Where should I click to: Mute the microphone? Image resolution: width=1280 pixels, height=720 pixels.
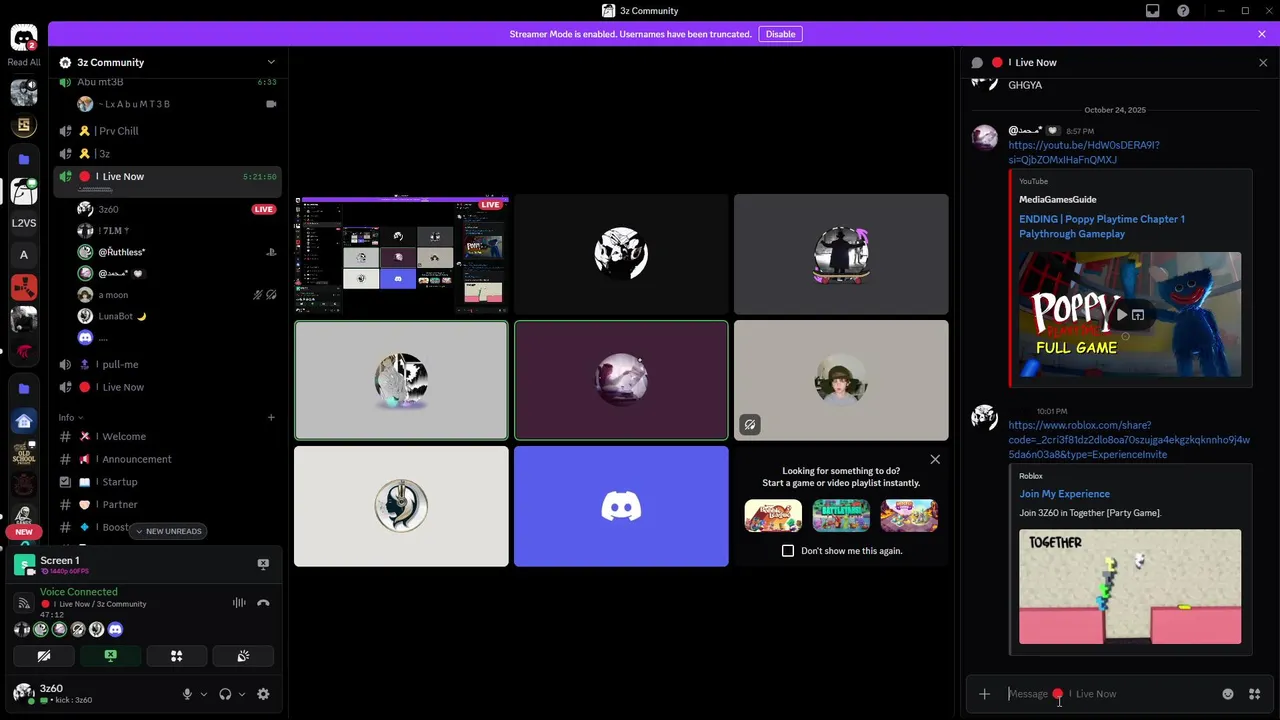click(187, 694)
